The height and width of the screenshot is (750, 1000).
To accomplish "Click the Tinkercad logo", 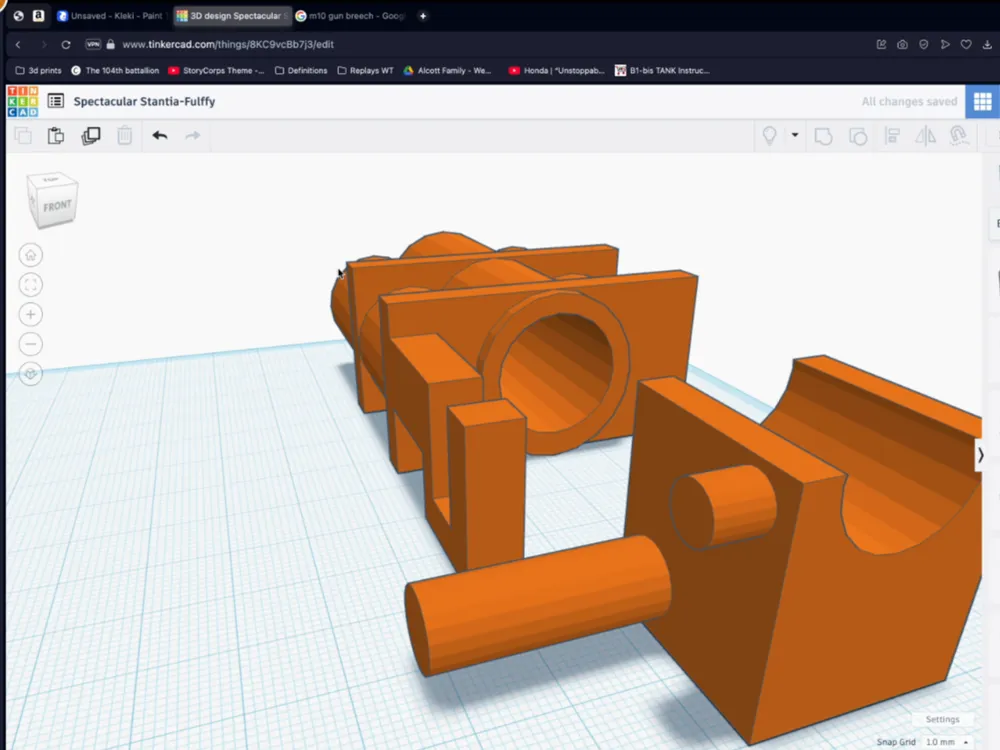I will coord(24,101).
